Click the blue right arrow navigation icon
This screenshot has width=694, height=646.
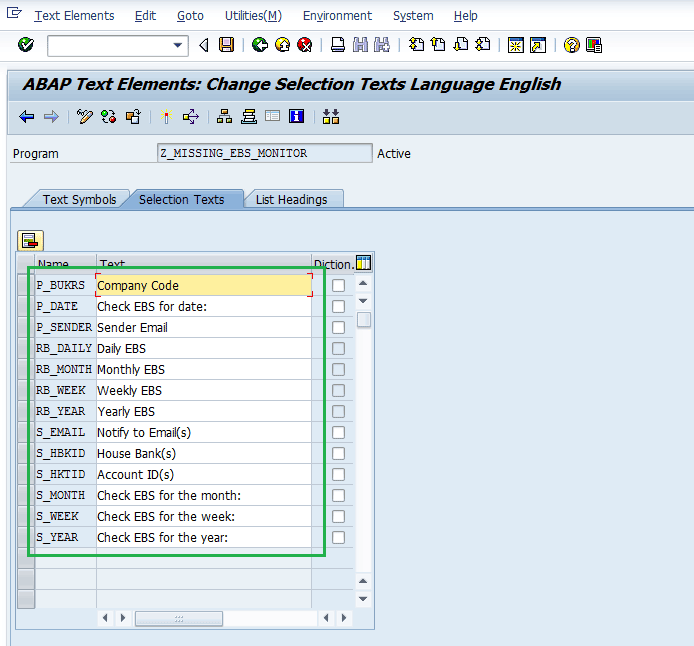51,117
